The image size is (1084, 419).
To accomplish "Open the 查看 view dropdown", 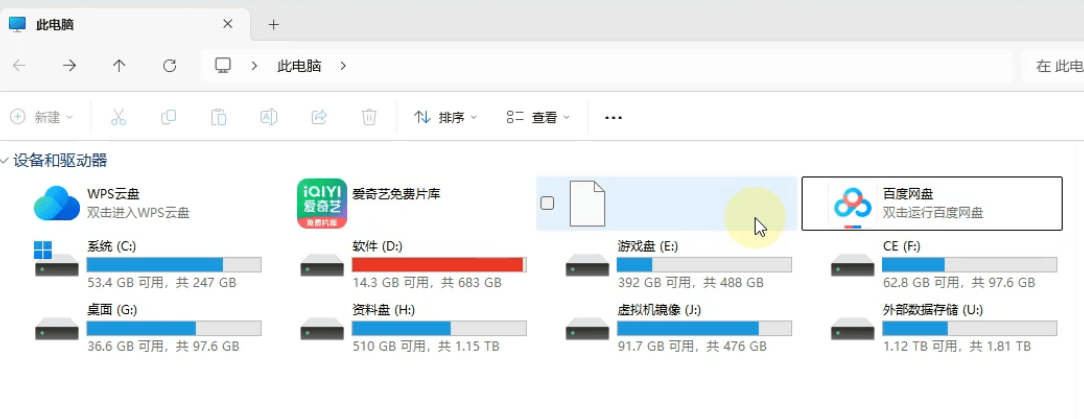I will pyautogui.click(x=538, y=117).
